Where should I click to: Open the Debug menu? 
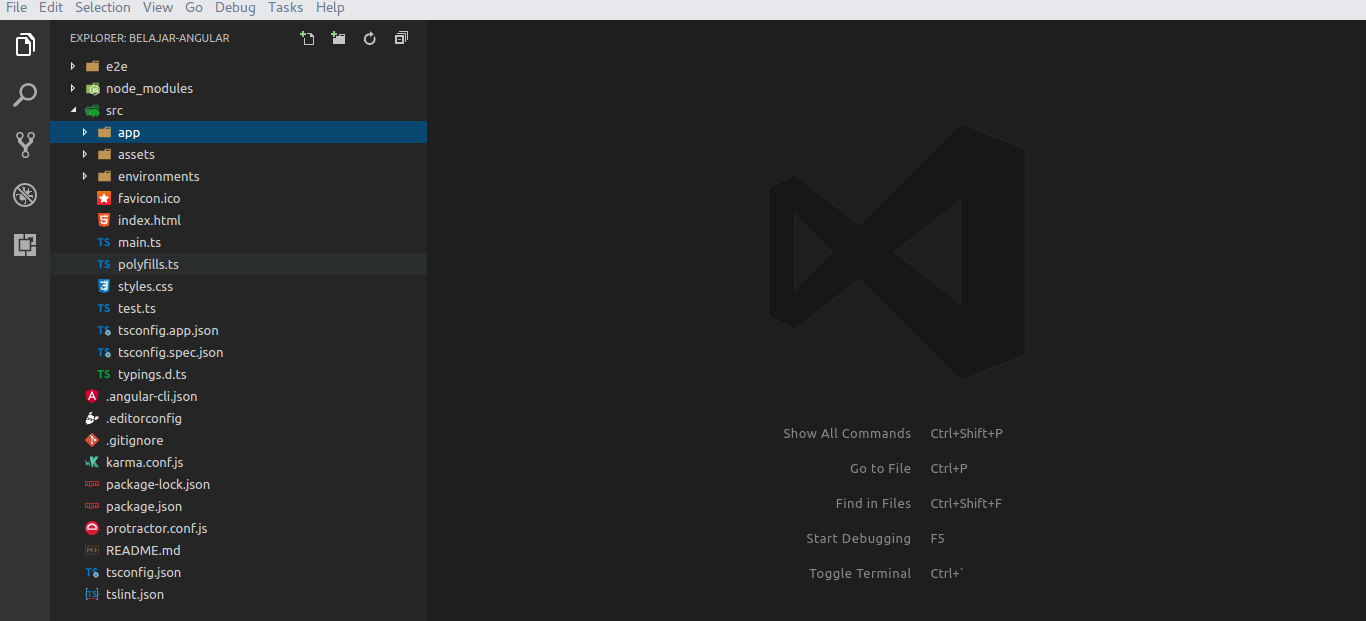[x=235, y=8]
